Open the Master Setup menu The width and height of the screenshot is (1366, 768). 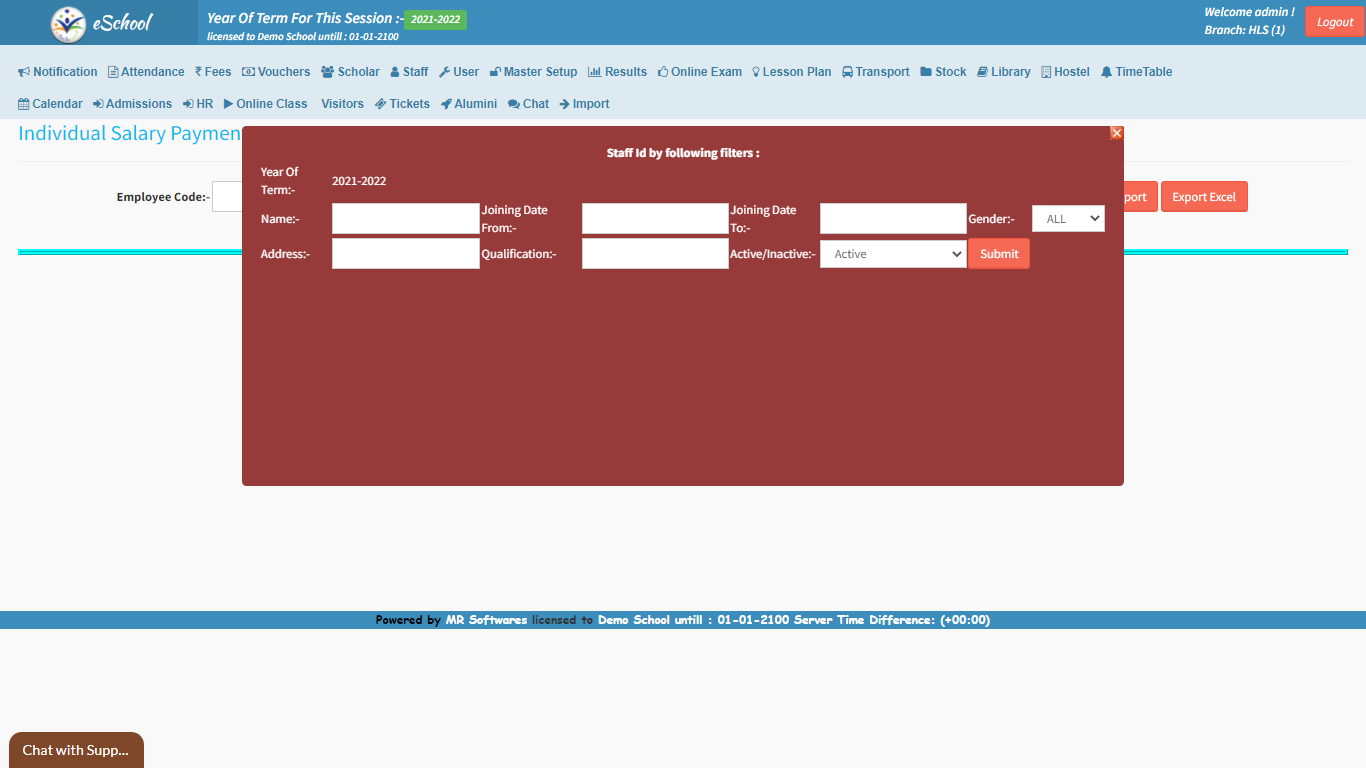533,72
